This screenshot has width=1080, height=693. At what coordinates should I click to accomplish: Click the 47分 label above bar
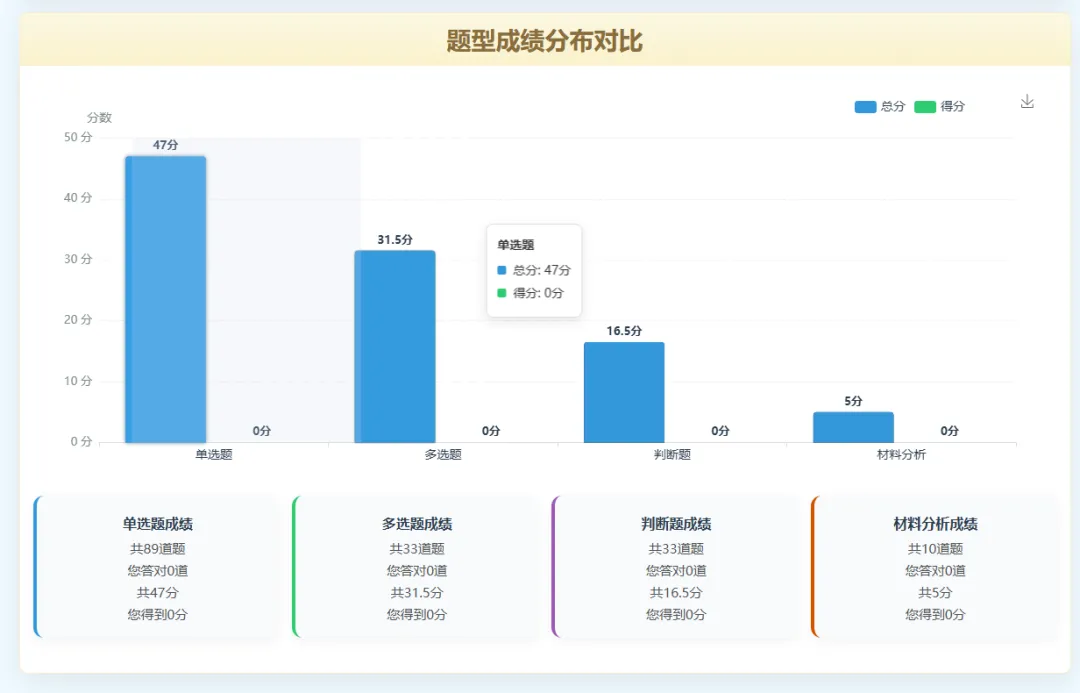tap(165, 145)
